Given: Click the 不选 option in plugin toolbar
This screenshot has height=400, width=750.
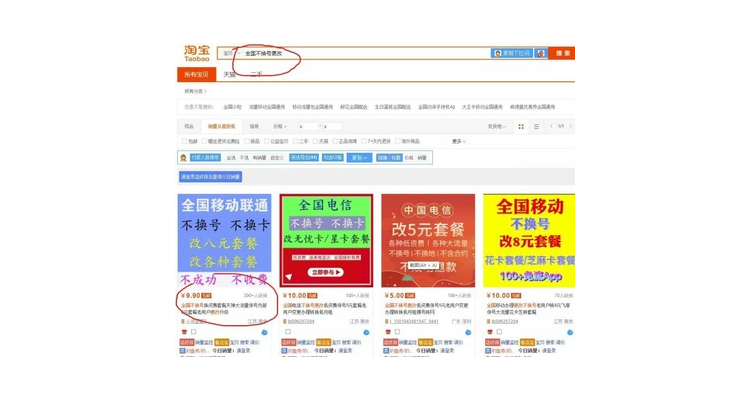Looking at the screenshot, I should pyautogui.click(x=244, y=157).
